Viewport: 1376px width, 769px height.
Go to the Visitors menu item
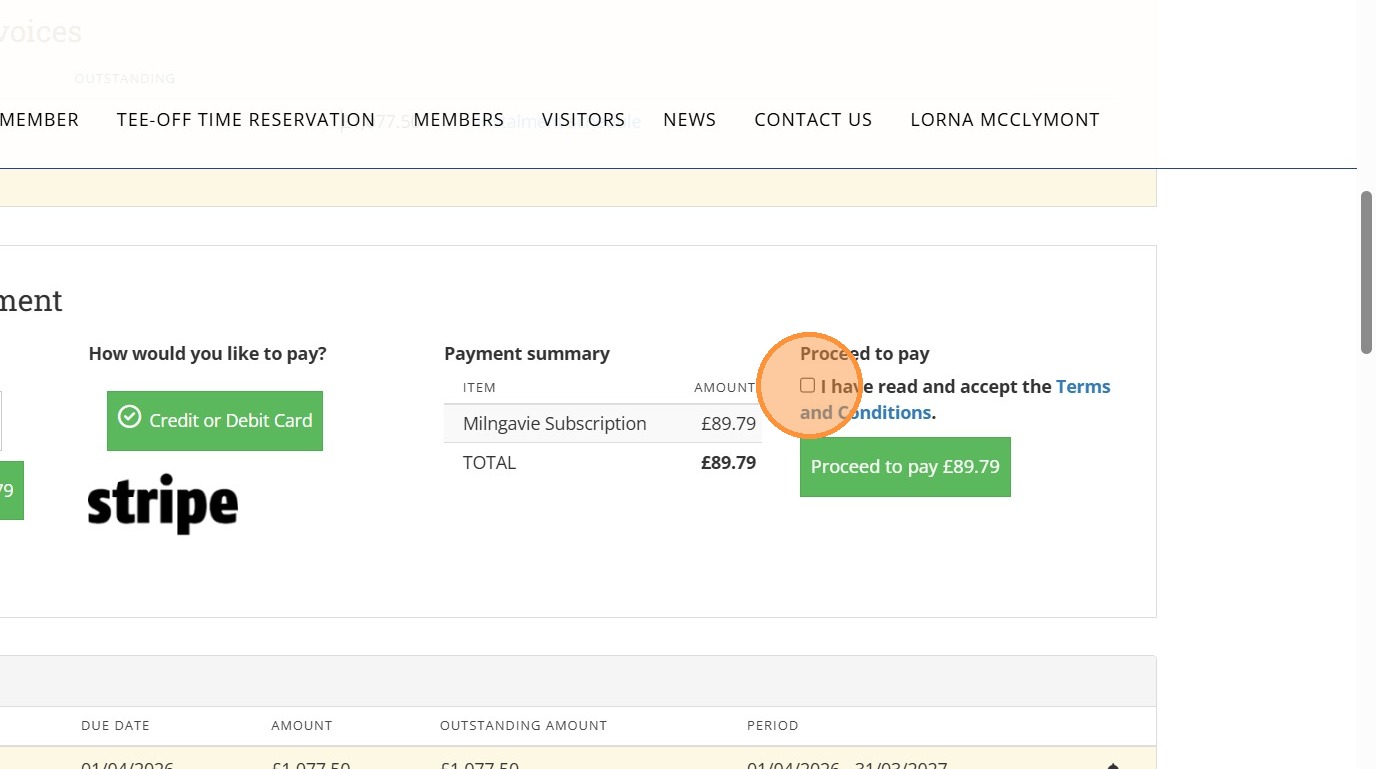coord(584,120)
